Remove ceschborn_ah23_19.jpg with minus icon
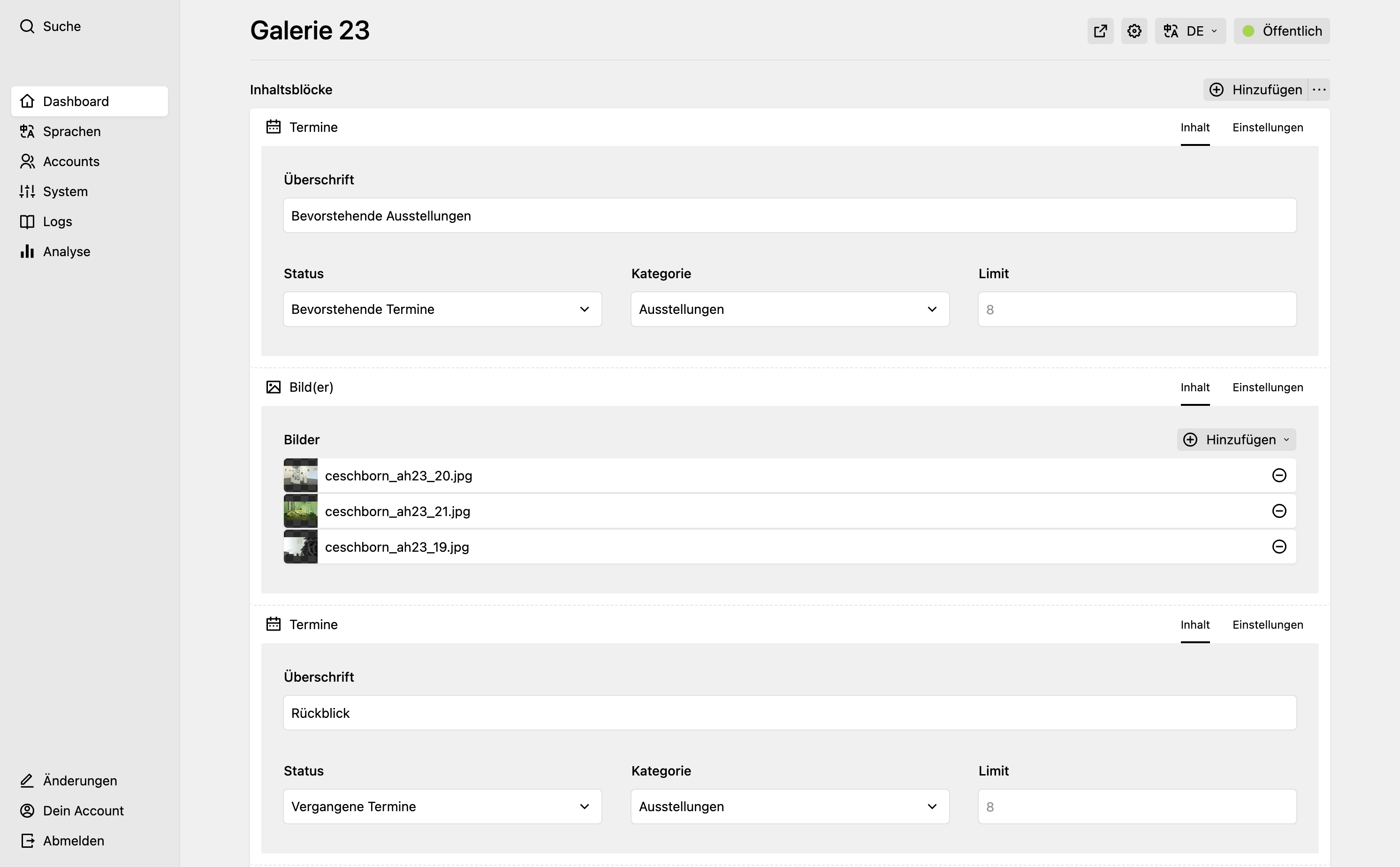 pos(1279,547)
